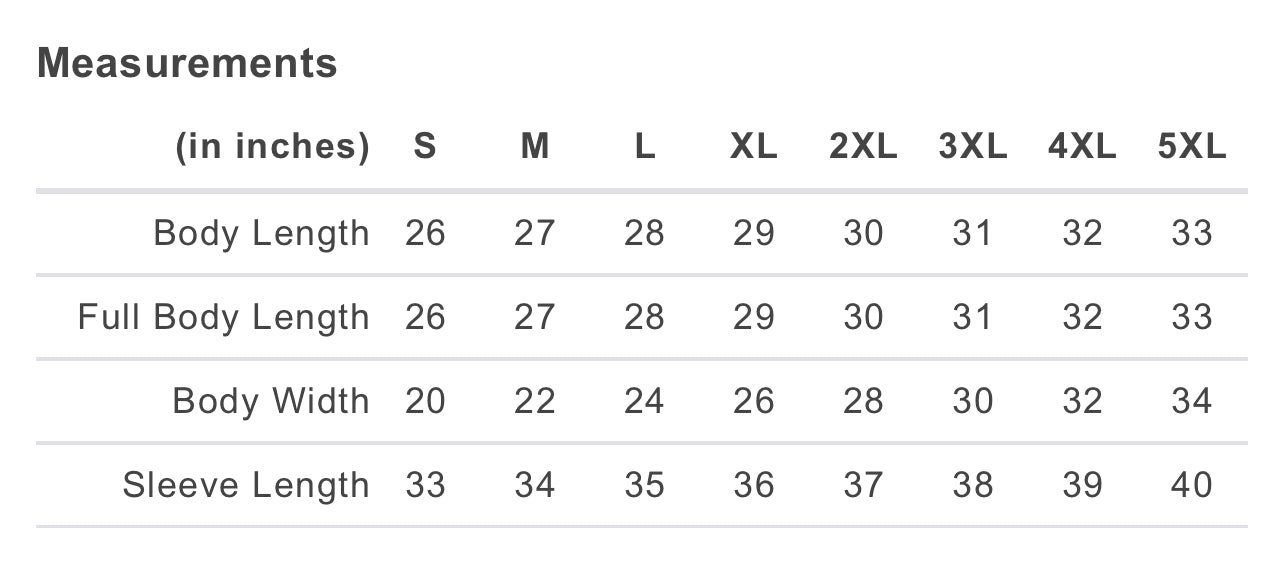Click the 3XL size column header
The height and width of the screenshot is (571, 1284).
(972, 147)
